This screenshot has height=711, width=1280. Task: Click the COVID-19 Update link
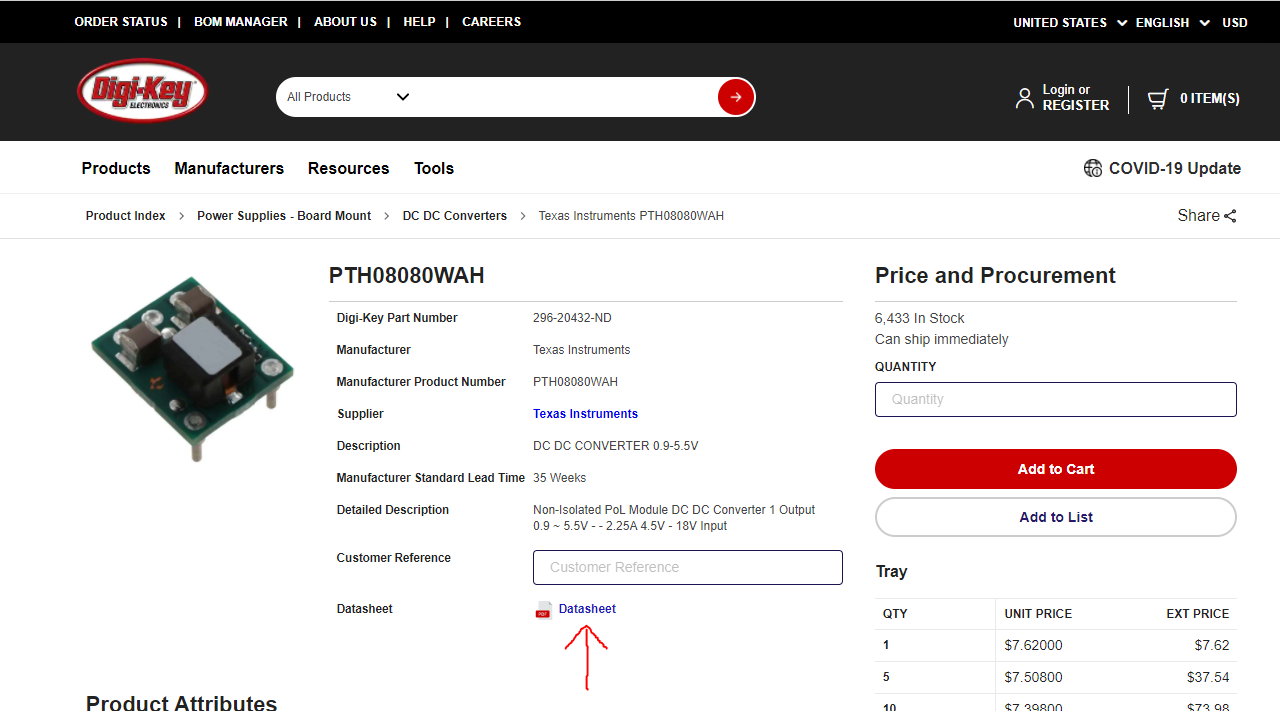pyautogui.click(x=1175, y=168)
